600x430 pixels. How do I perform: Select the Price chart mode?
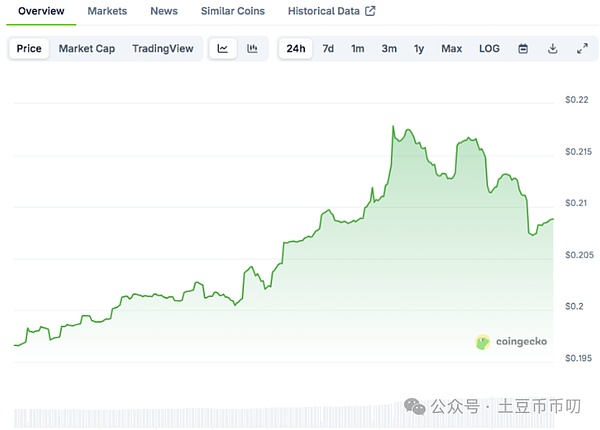(x=29, y=48)
